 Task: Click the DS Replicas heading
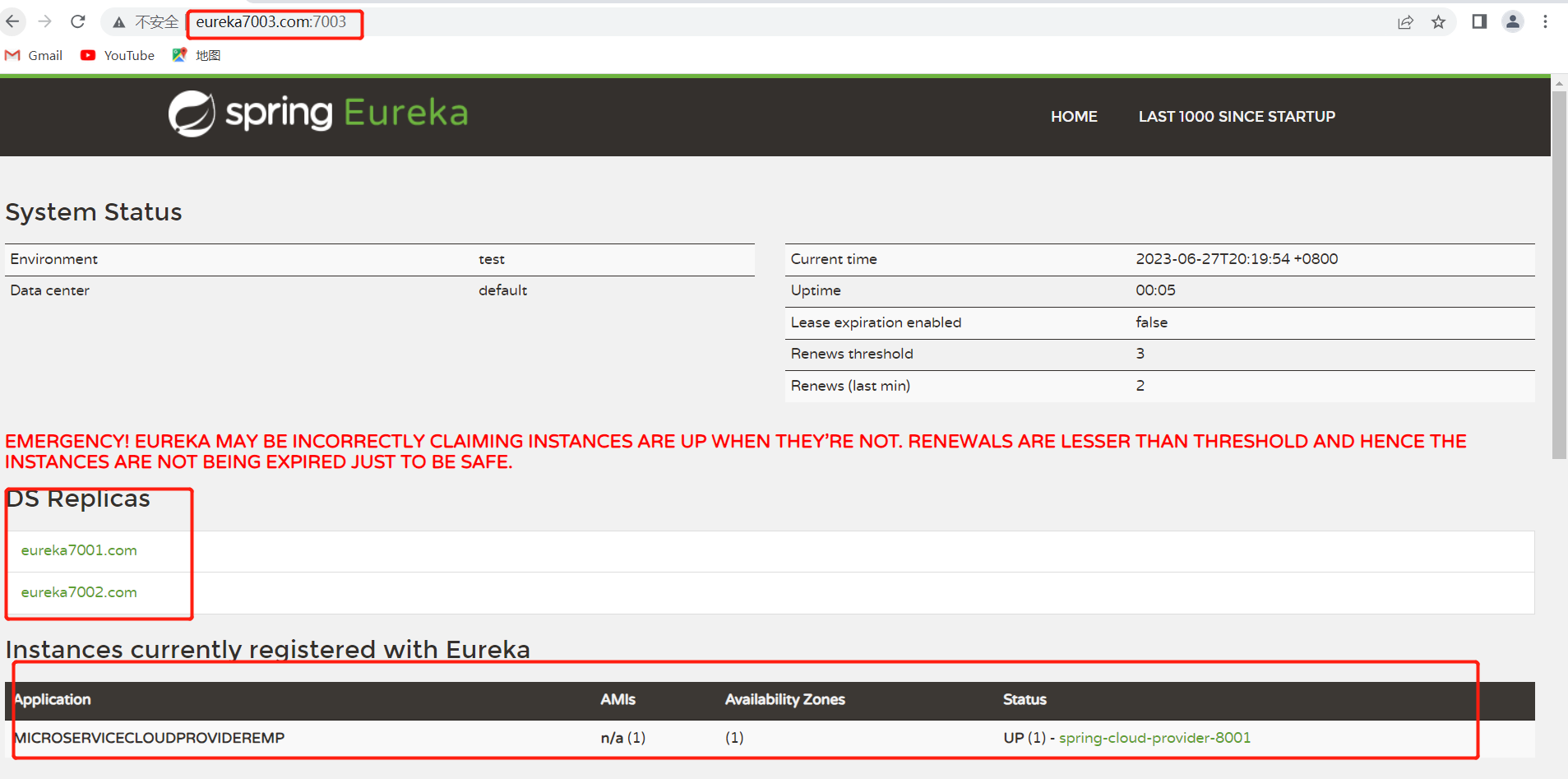[78, 498]
